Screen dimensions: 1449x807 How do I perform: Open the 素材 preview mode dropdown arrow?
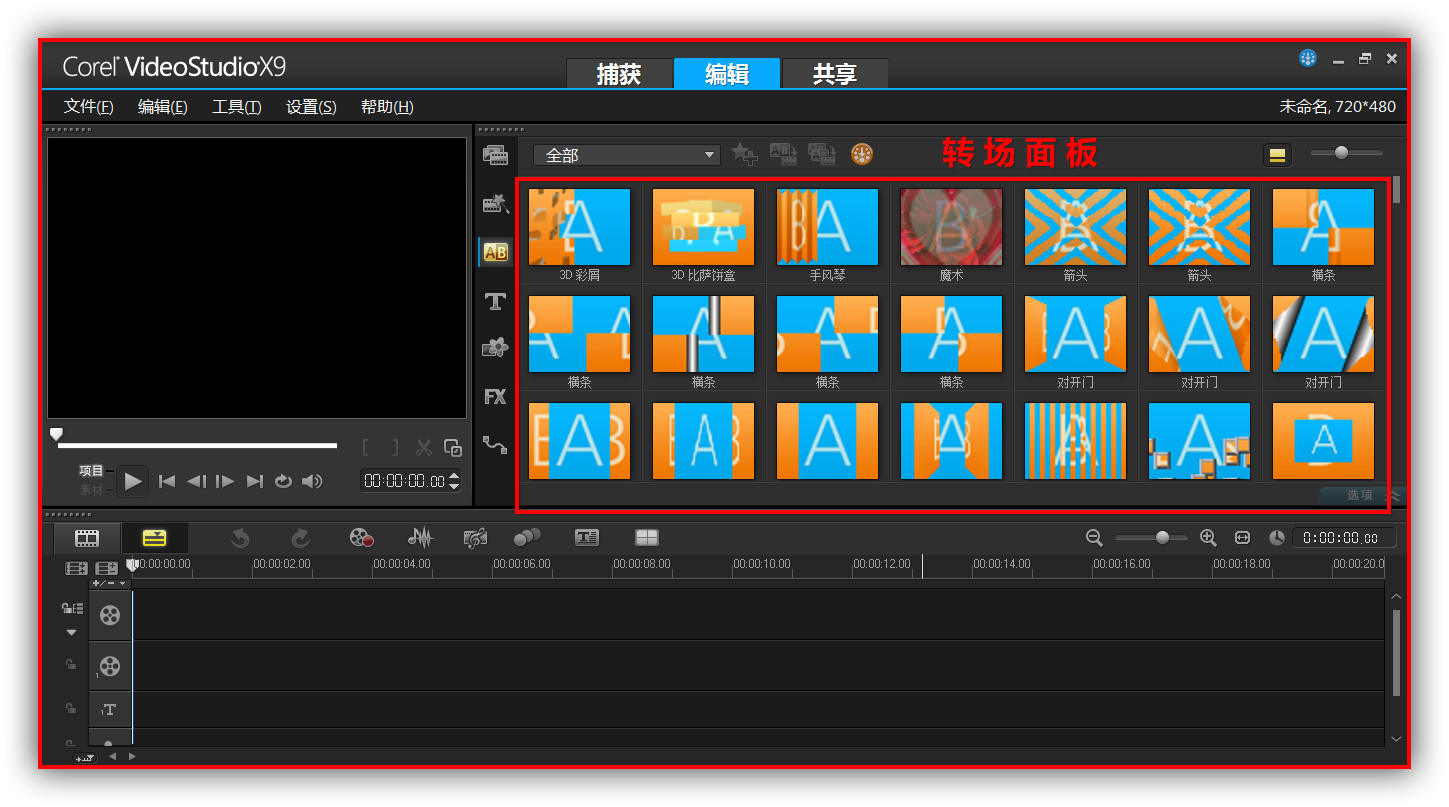(x=109, y=490)
